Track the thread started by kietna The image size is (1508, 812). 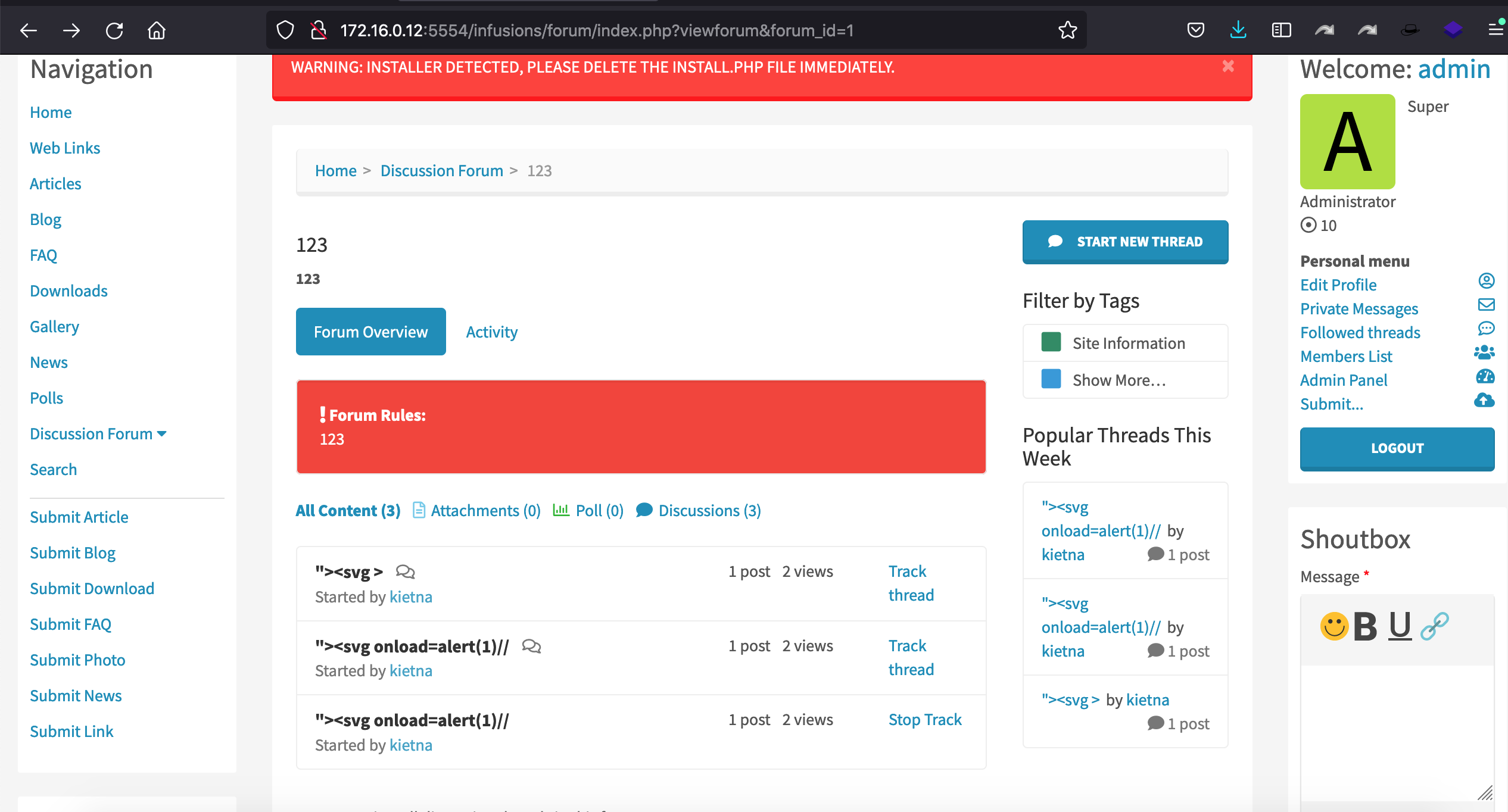911,582
